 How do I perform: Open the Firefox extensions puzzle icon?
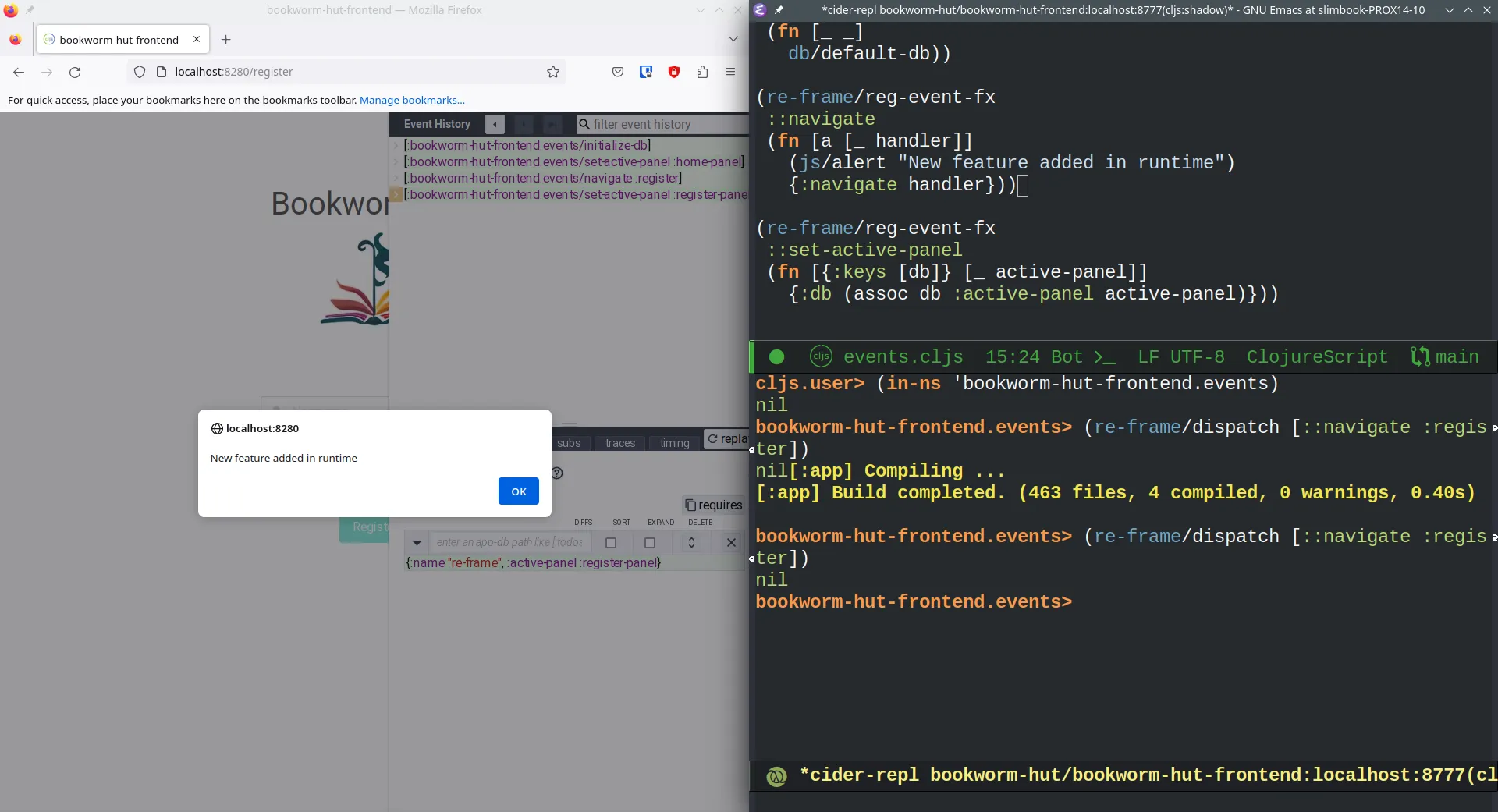point(702,72)
